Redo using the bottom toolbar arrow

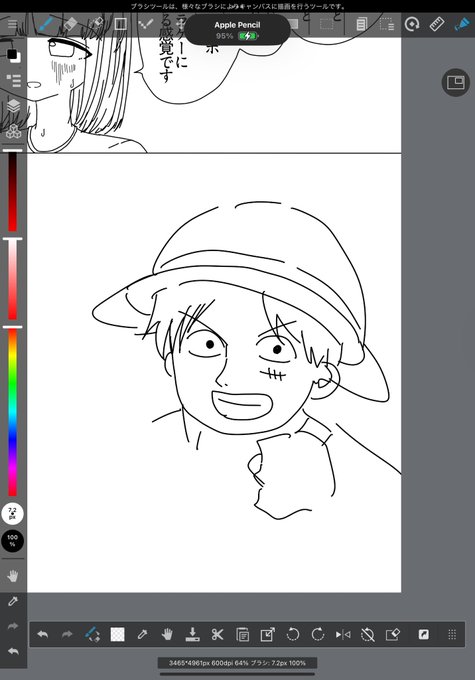point(67,634)
